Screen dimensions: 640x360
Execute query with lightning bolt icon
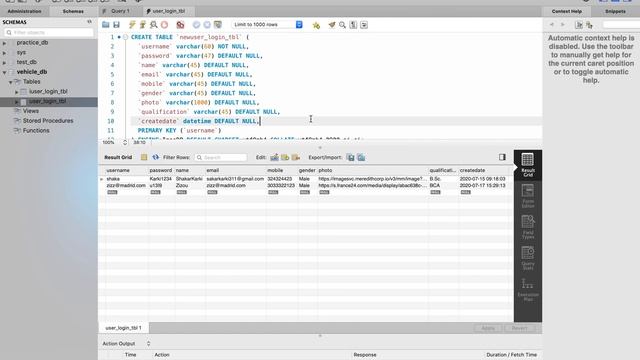132,25
